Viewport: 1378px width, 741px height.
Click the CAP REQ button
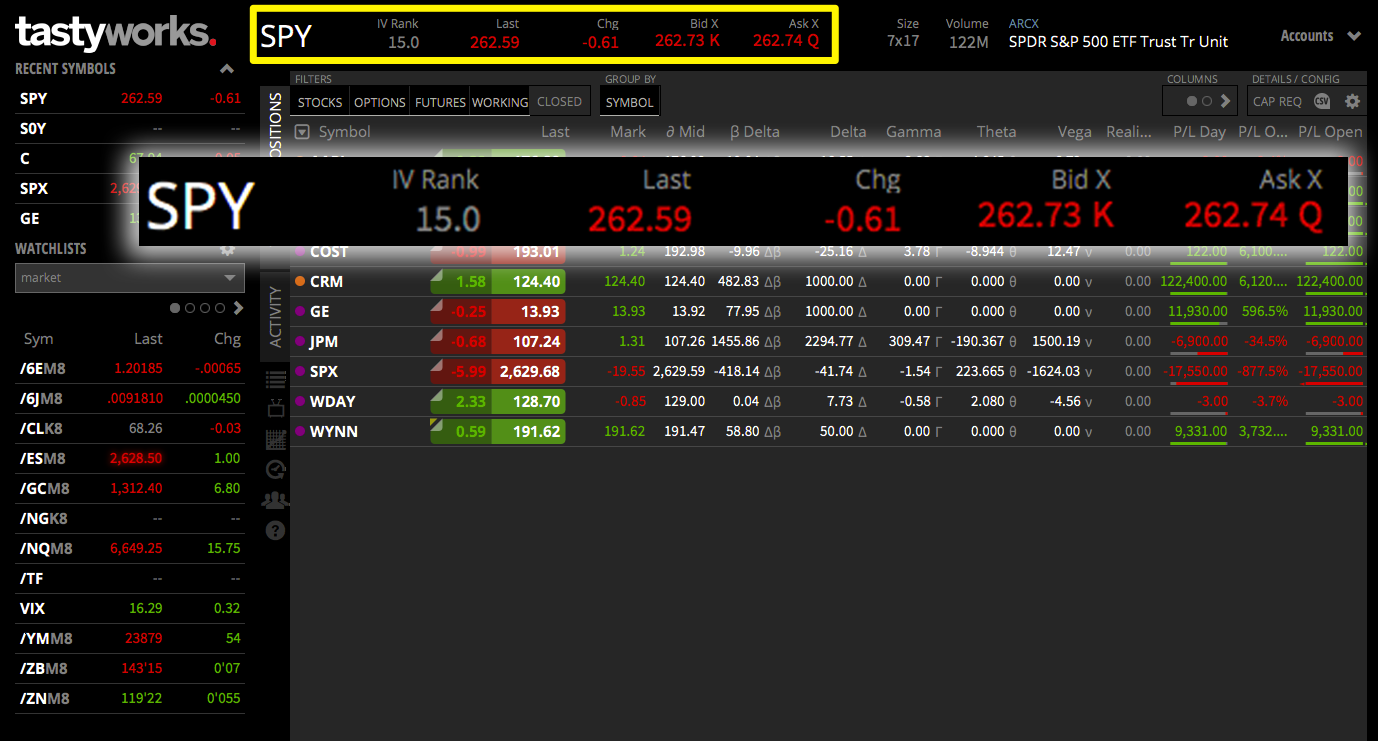click(x=1277, y=100)
